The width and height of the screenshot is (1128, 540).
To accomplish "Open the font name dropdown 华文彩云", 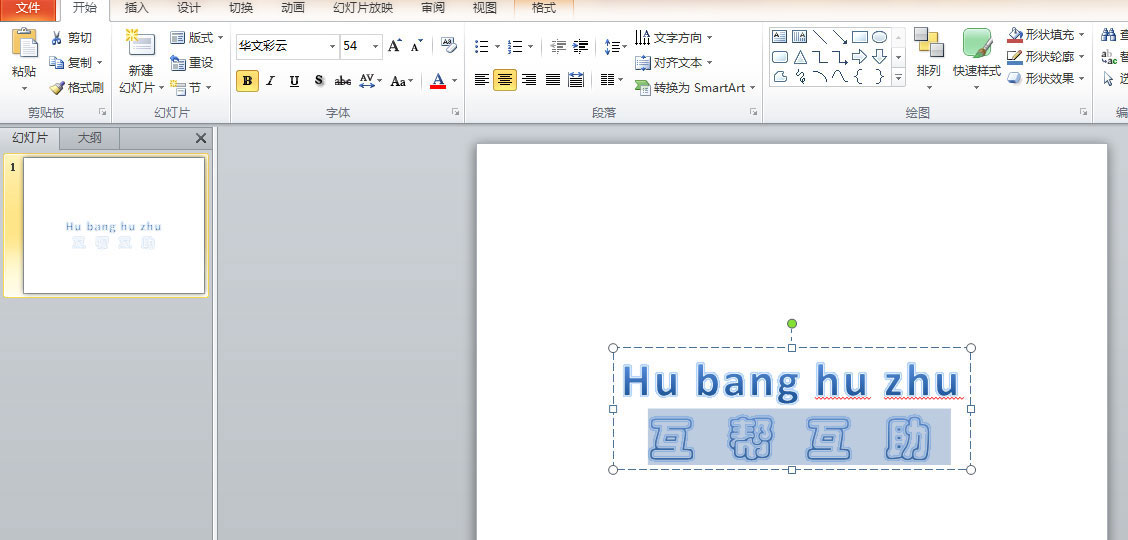I will tap(332, 47).
